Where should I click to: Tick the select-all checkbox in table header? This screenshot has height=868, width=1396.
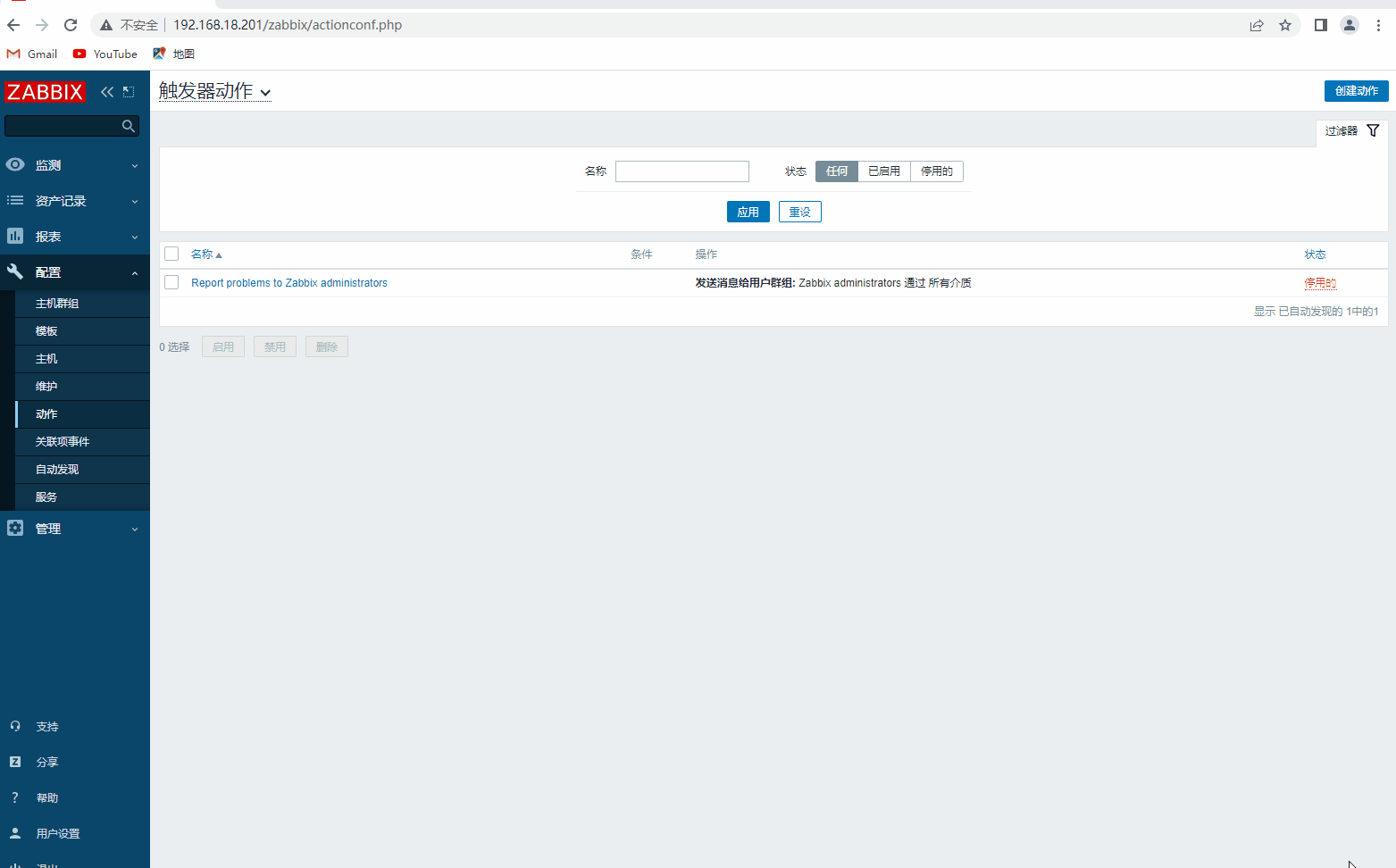point(171,255)
